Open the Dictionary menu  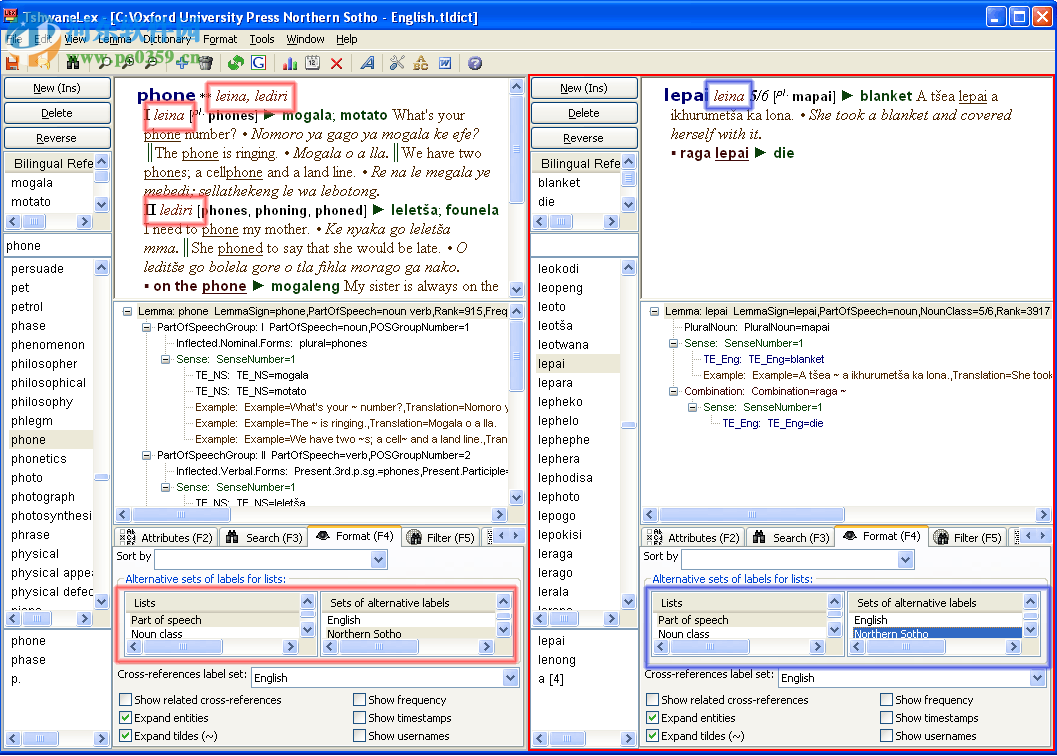pyautogui.click(x=166, y=39)
